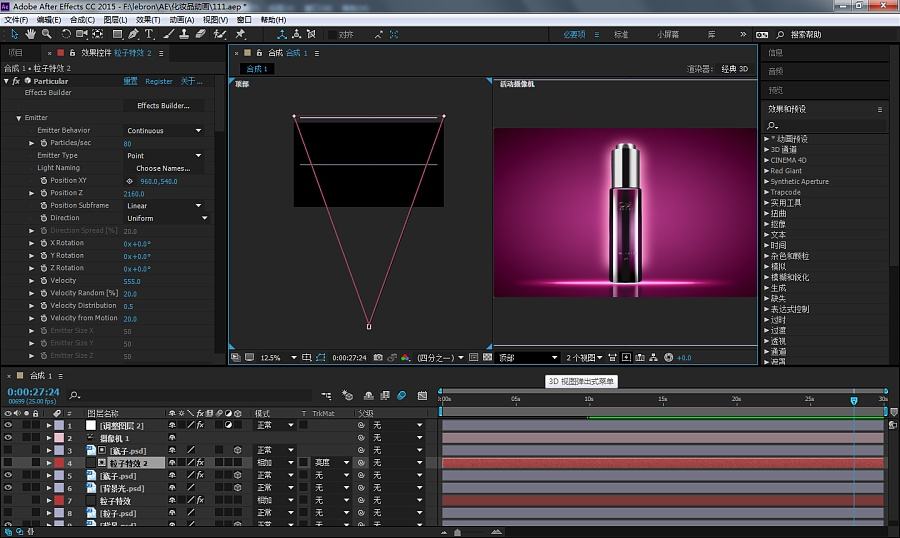Open the composition flowchart icon
This screenshot has width=900, height=538.
[653, 358]
